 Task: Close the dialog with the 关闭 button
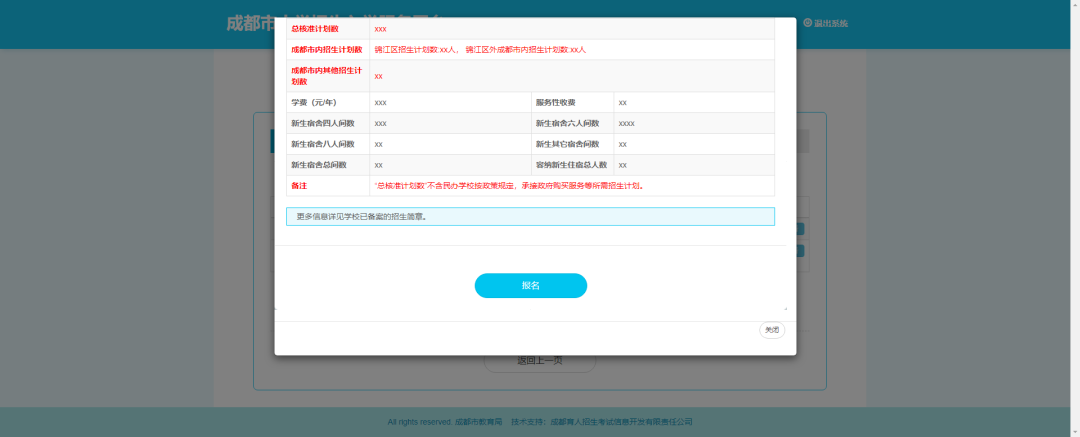(771, 330)
